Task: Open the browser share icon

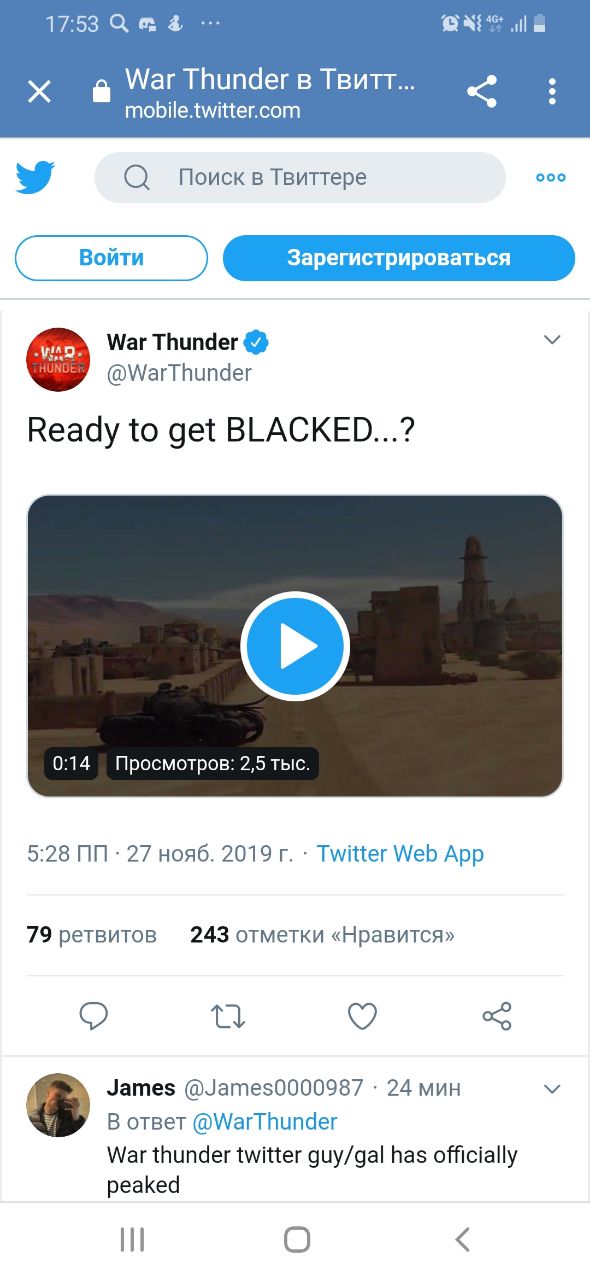Action: point(482,92)
